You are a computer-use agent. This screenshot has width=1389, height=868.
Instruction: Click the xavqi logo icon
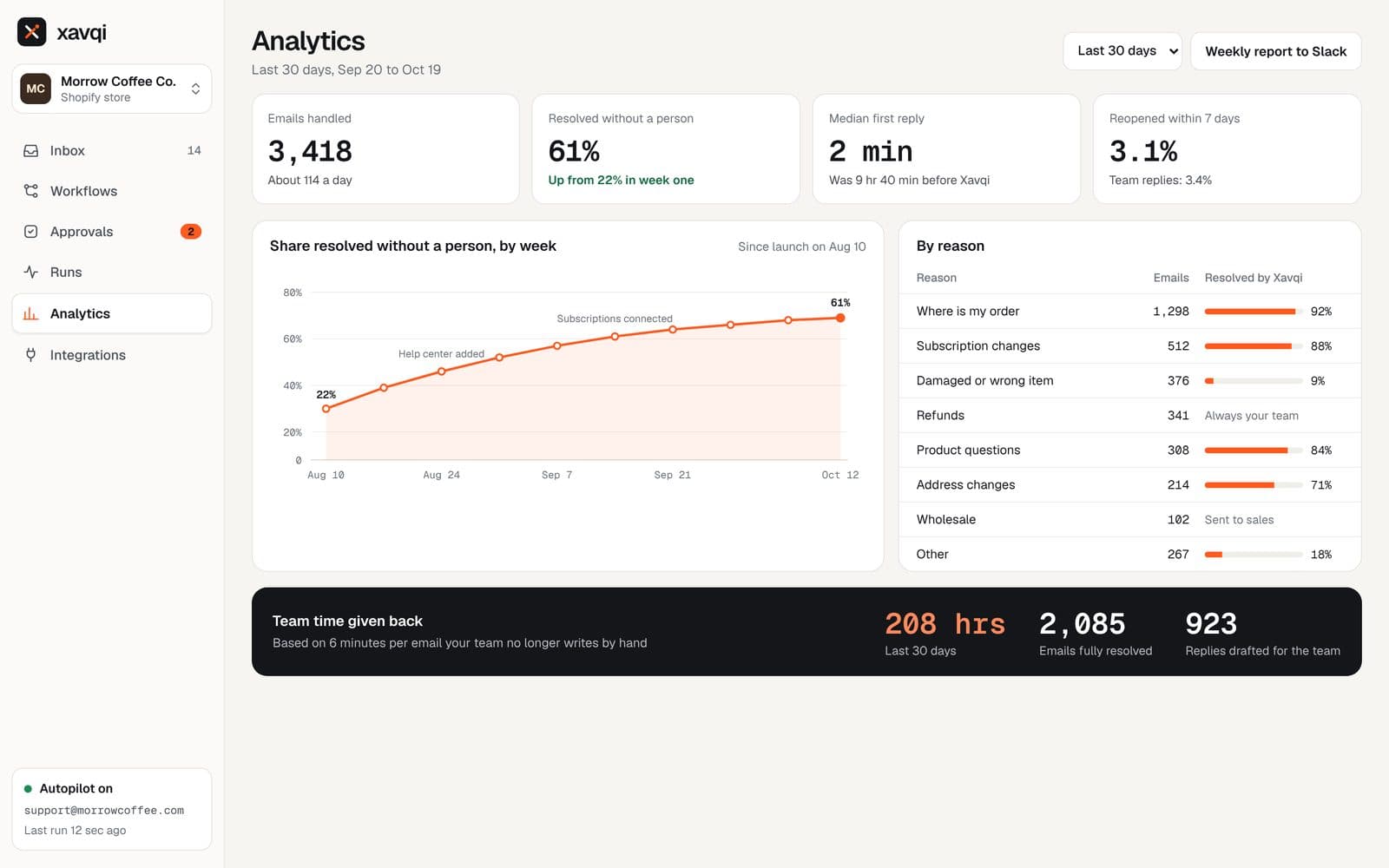click(x=32, y=32)
